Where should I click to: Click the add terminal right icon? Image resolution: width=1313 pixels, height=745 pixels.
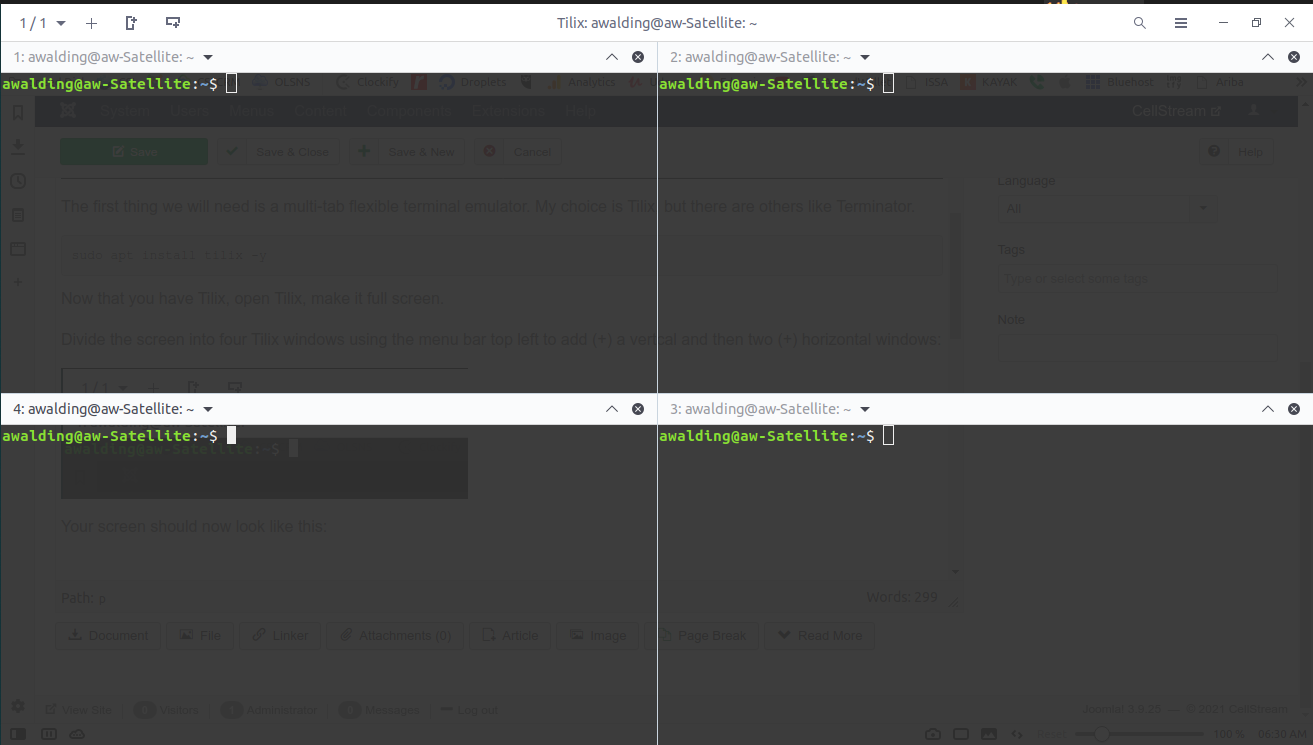coord(131,23)
